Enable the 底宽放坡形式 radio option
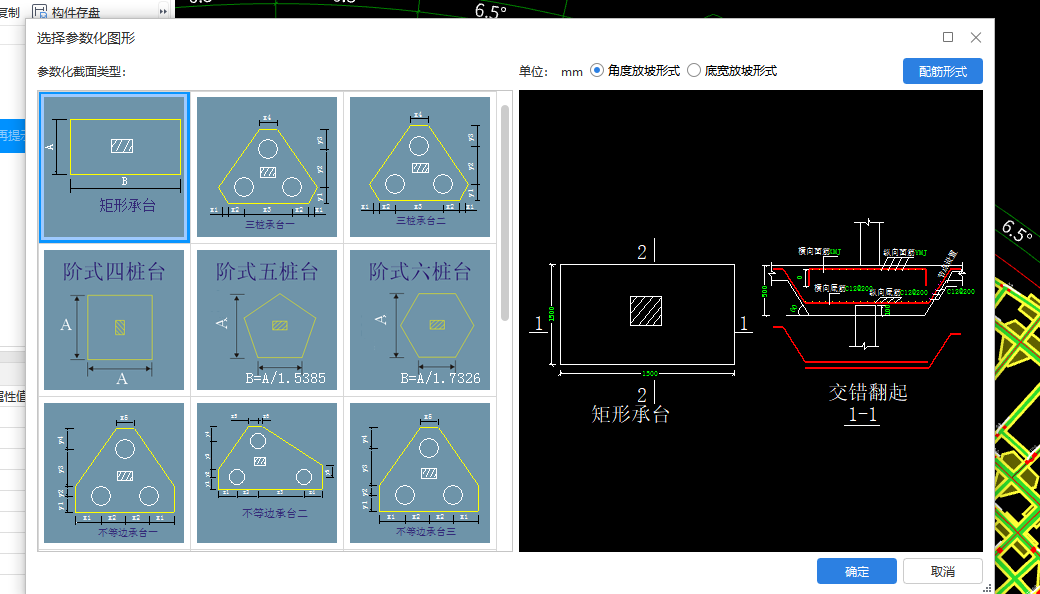This screenshot has width=1040, height=594. click(x=694, y=71)
